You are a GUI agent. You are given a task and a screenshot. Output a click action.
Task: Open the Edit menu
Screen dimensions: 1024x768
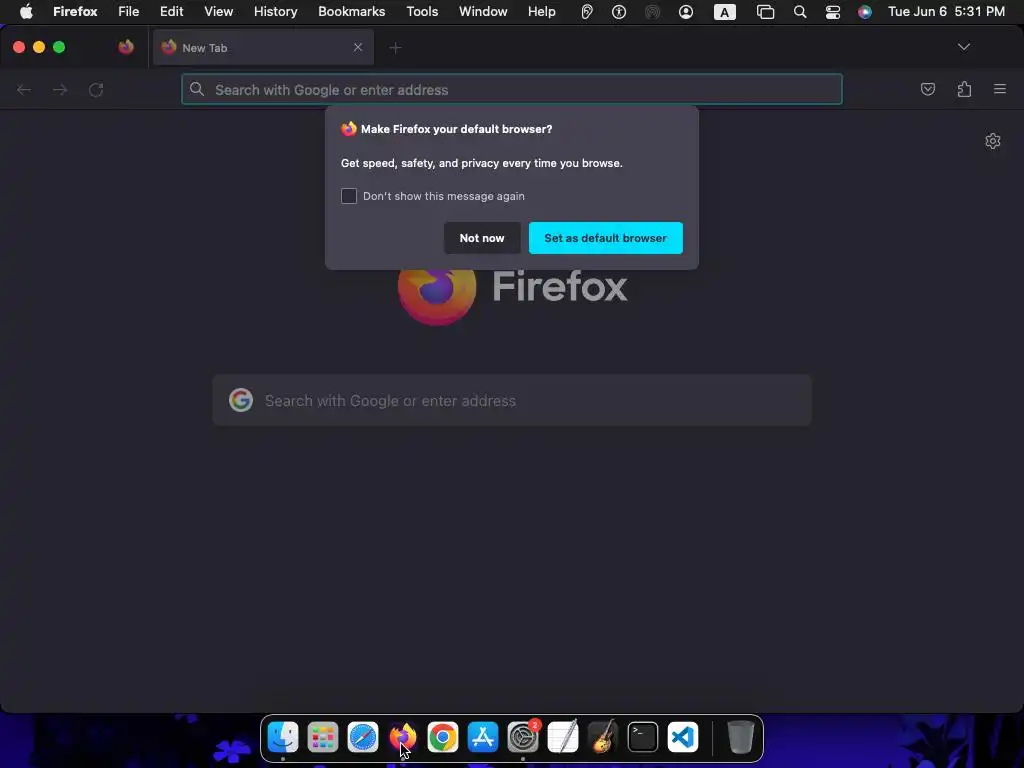click(172, 11)
